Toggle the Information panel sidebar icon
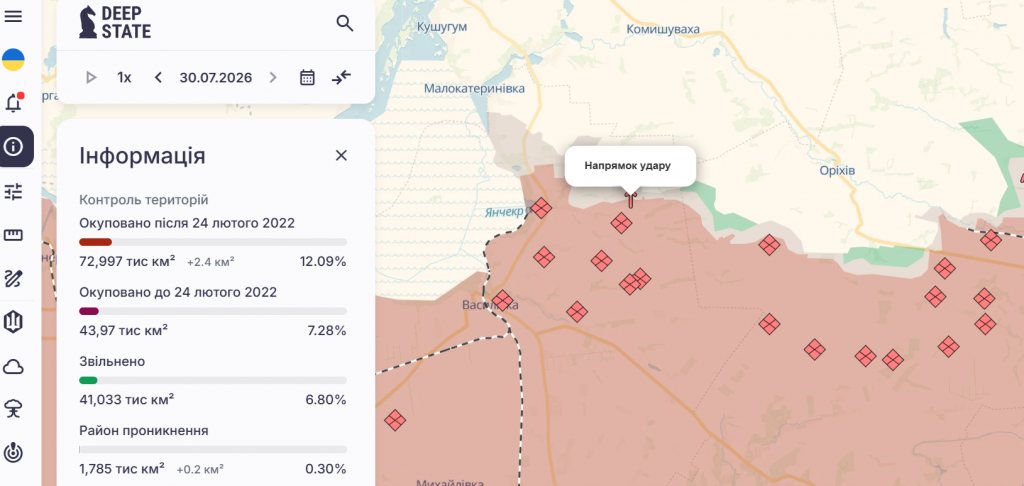The image size is (1024, 486). click(13, 147)
